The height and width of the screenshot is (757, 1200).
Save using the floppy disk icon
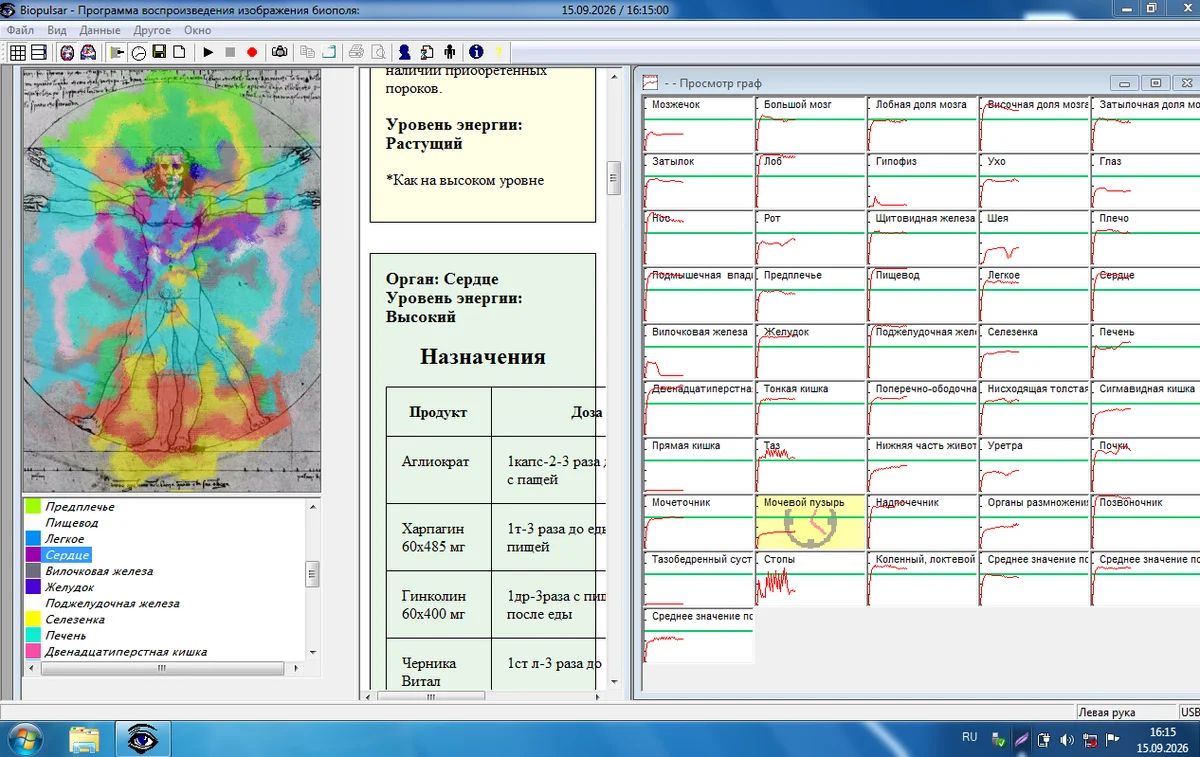[159, 52]
